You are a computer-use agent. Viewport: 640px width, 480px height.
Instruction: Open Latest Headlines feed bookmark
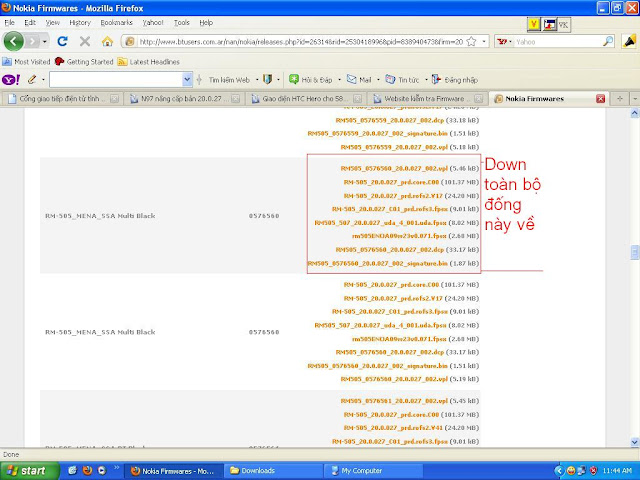pyautogui.click(x=149, y=62)
